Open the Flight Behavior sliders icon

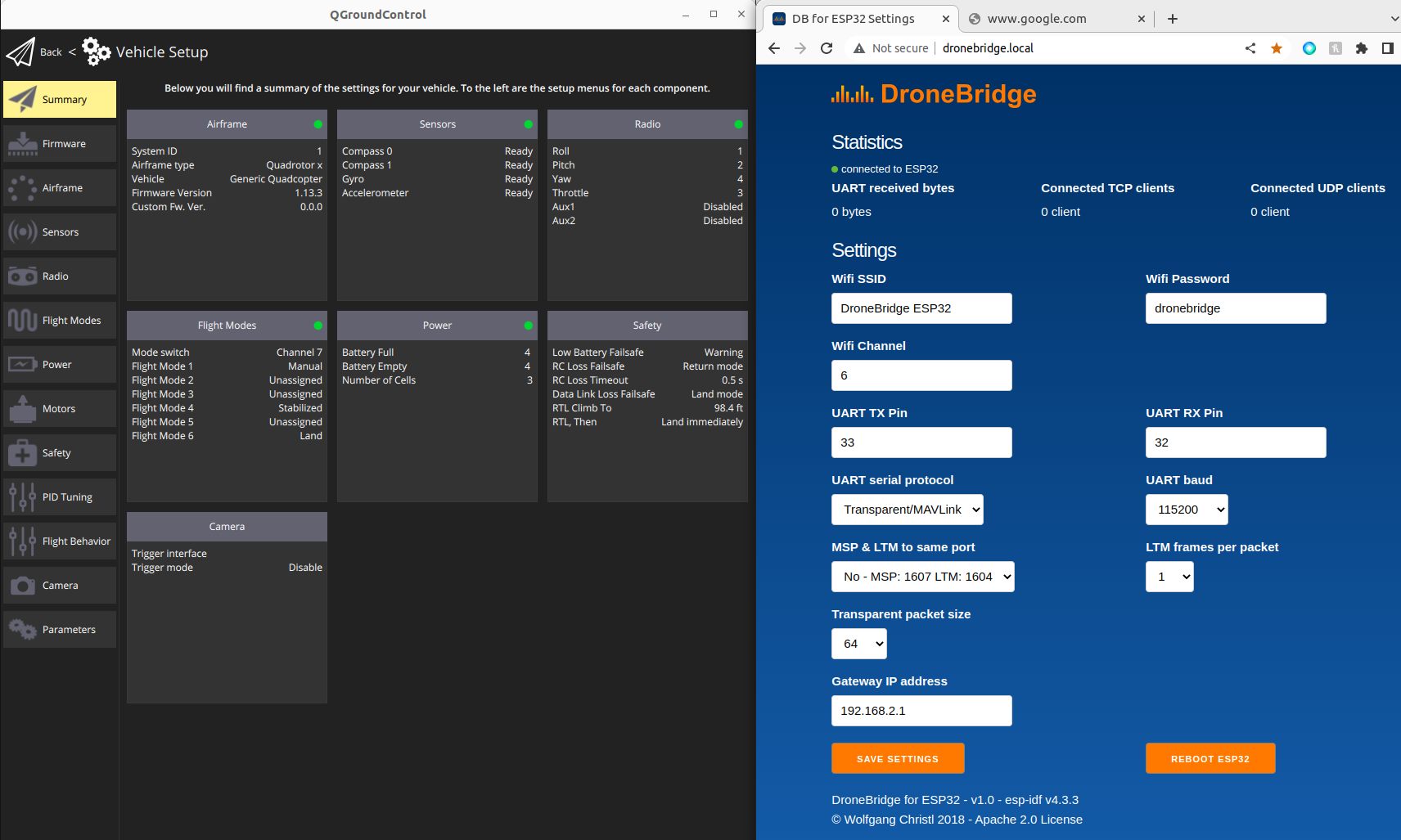tap(23, 541)
